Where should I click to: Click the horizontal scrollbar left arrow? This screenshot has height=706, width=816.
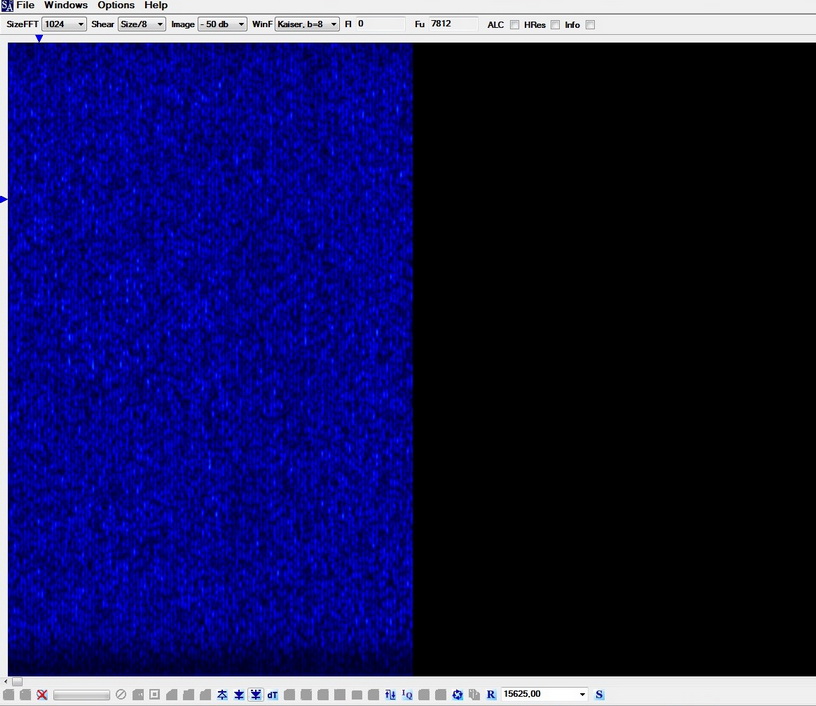click(x=6, y=681)
